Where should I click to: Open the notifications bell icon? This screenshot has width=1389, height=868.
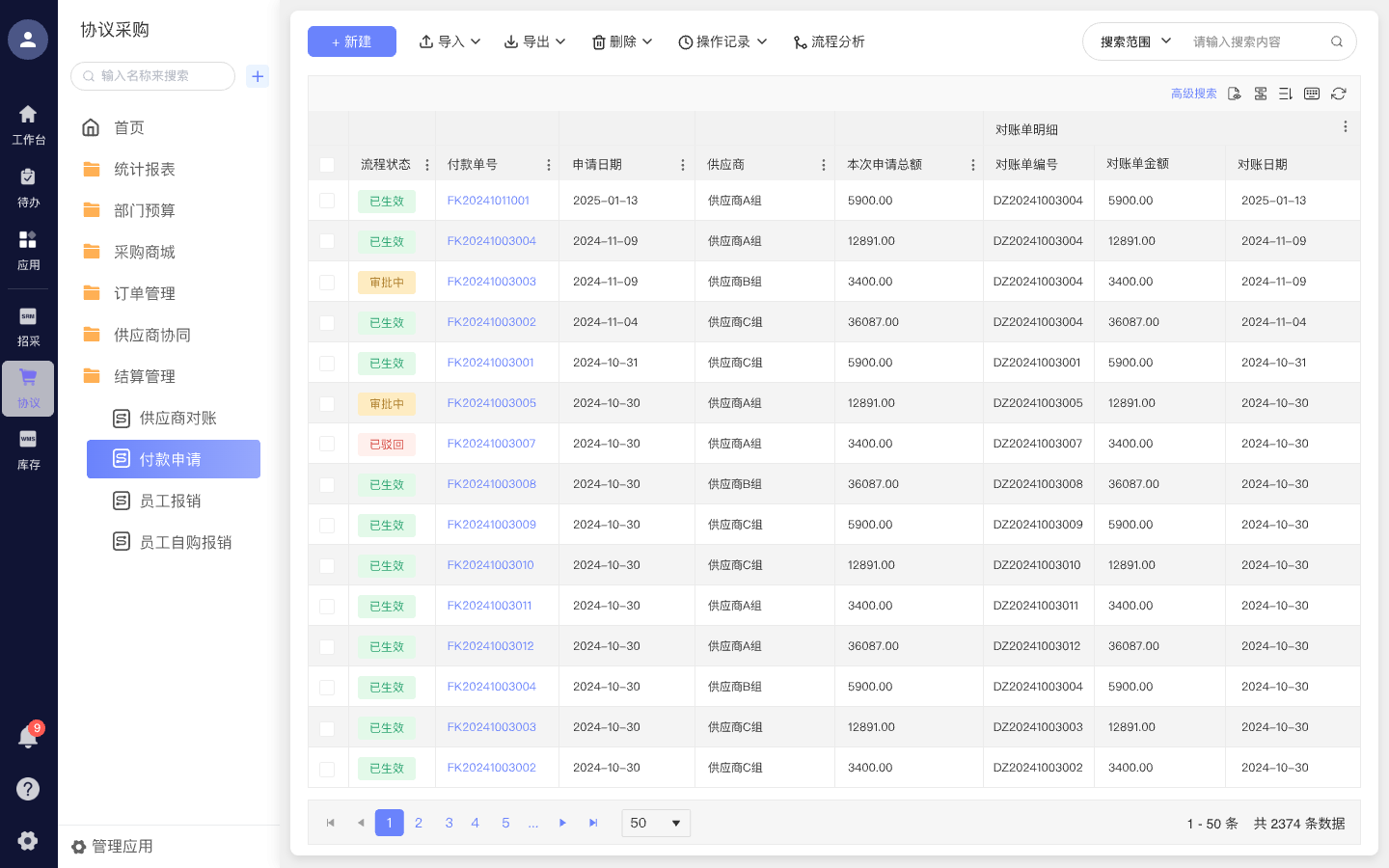point(28,738)
